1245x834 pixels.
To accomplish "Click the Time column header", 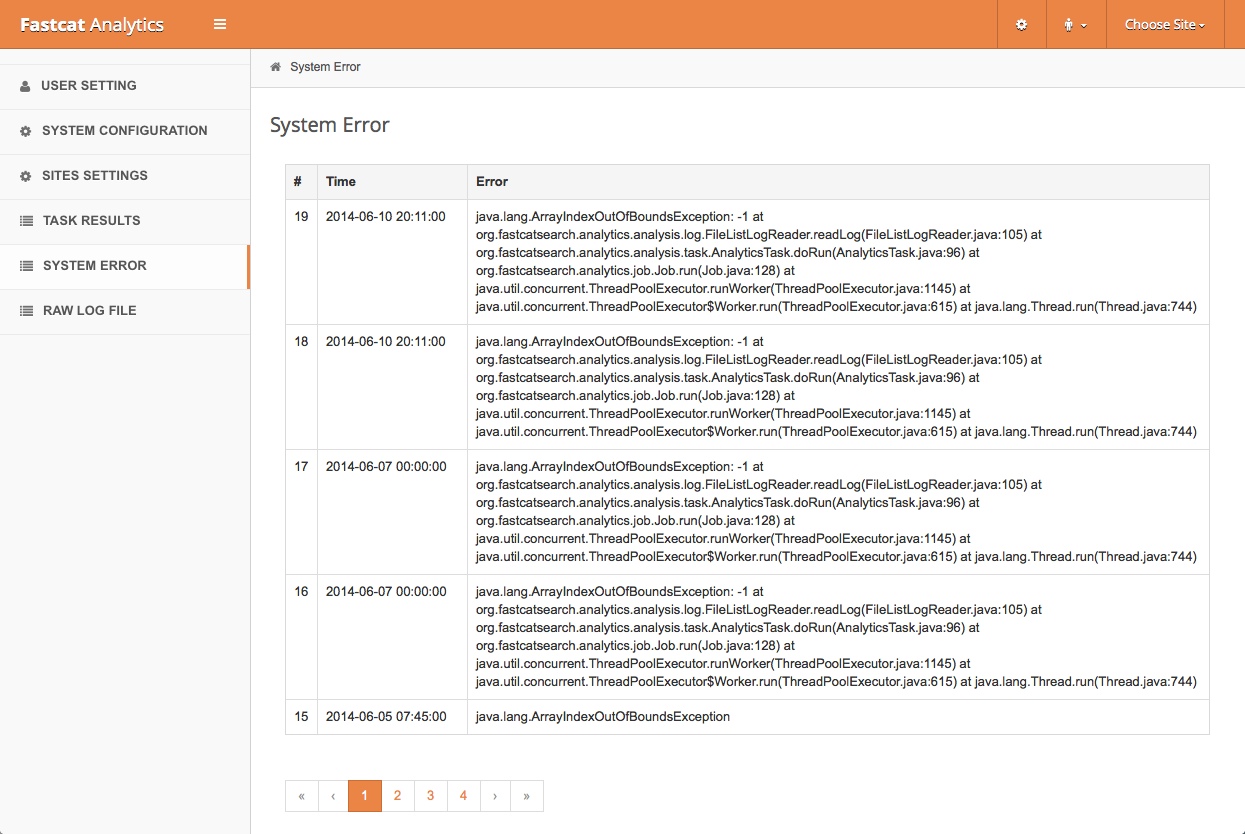I will pyautogui.click(x=392, y=182).
